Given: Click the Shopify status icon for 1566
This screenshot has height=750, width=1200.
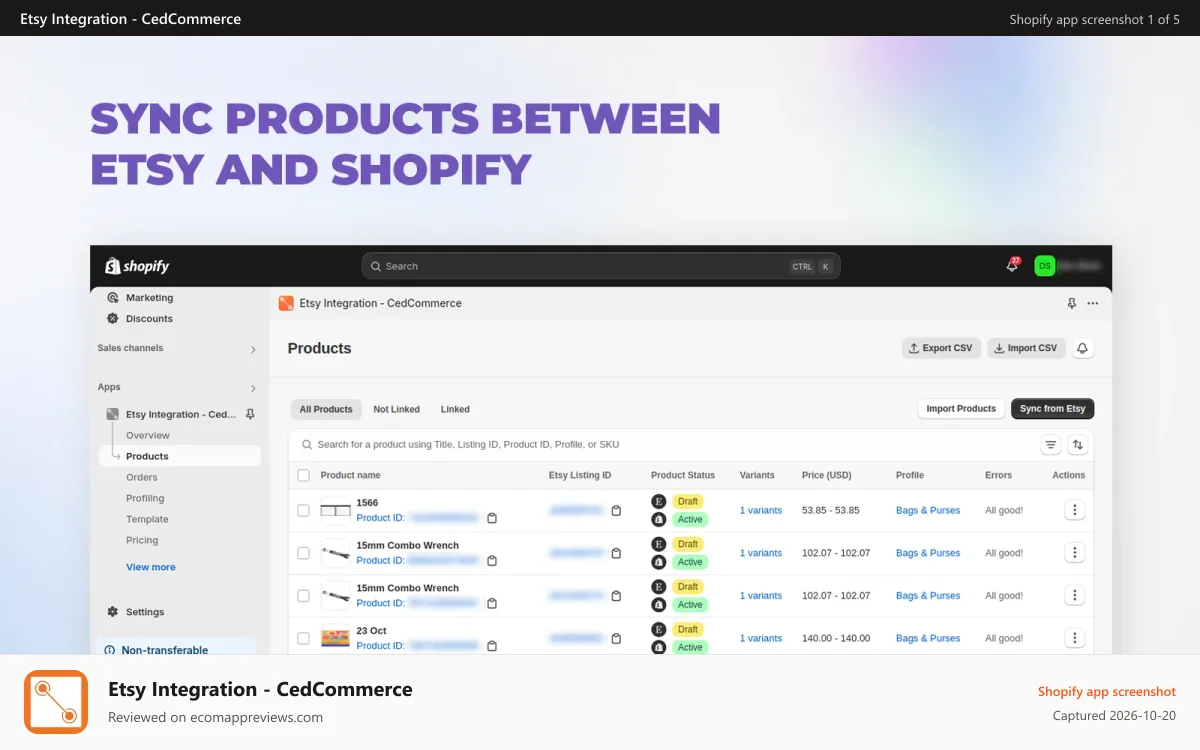Looking at the screenshot, I should pyautogui.click(x=658, y=519).
